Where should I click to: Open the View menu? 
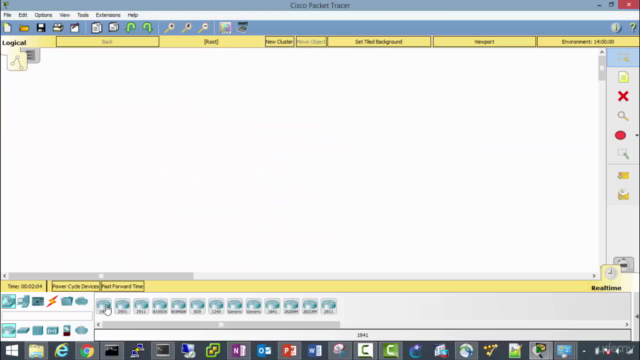pyautogui.click(x=64, y=15)
